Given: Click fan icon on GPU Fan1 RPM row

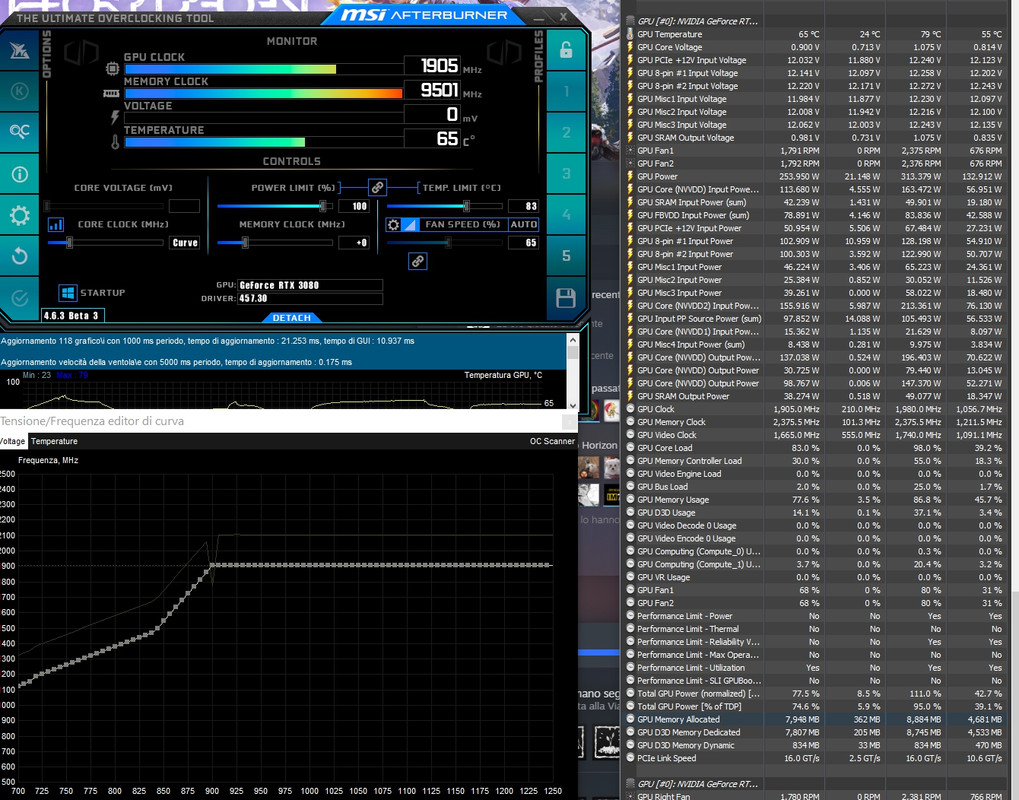Looking at the screenshot, I should point(630,151).
